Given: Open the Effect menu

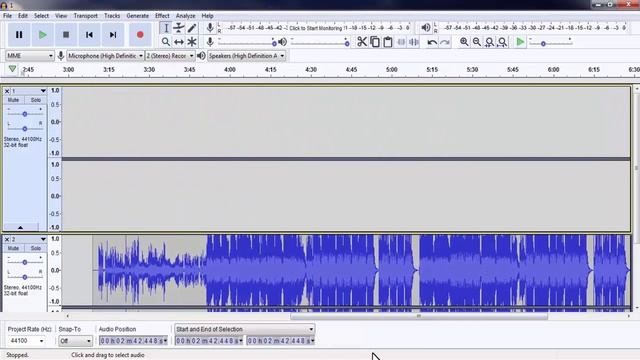Looking at the screenshot, I should click(x=162, y=16).
